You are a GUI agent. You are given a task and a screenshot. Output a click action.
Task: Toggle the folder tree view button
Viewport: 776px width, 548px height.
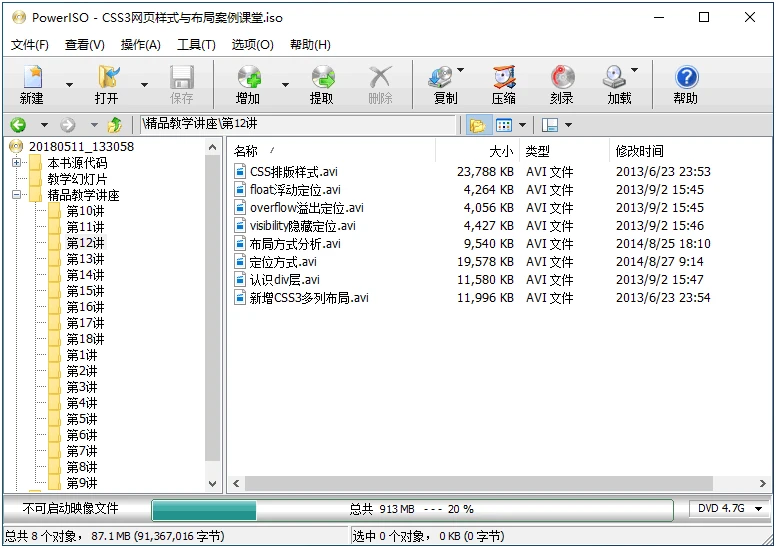coord(478,125)
